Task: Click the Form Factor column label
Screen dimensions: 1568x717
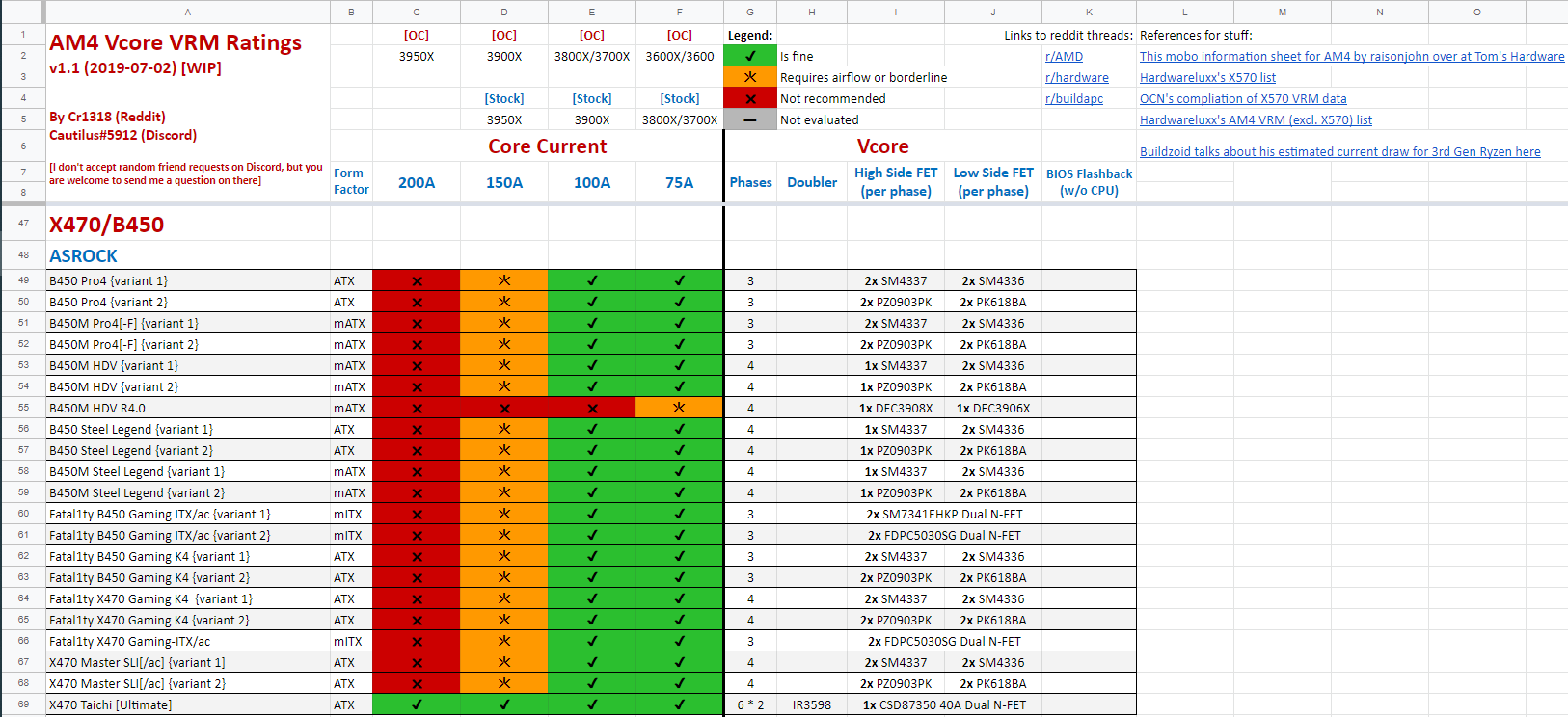Action: pos(351,181)
